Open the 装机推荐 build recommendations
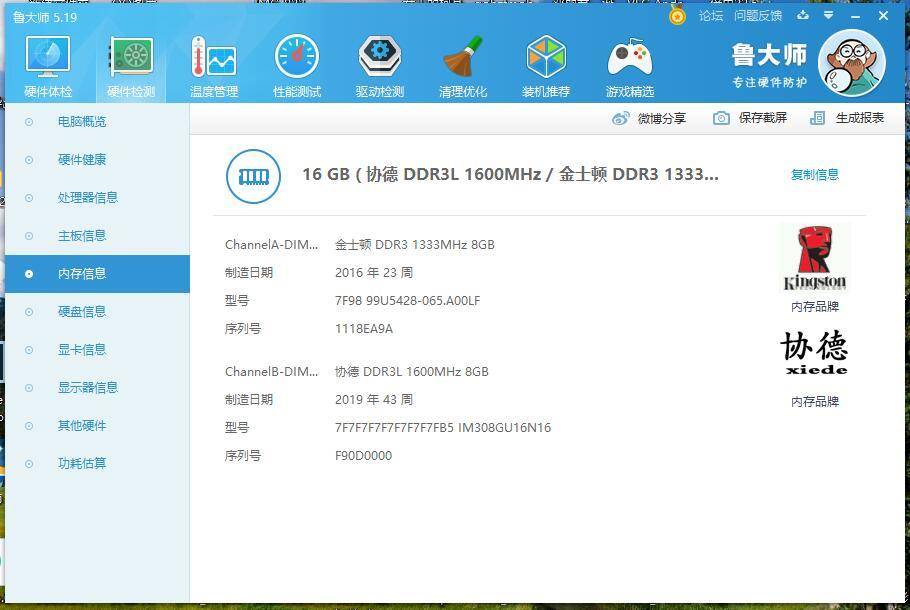The height and width of the screenshot is (610, 910). (x=545, y=65)
